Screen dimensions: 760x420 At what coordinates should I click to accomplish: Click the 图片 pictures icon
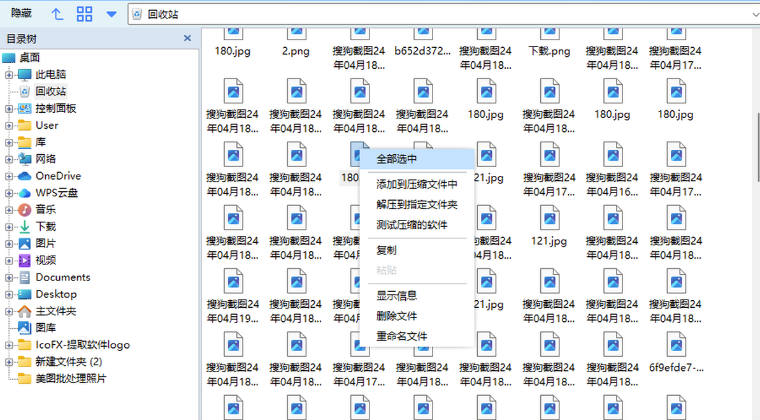tap(25, 243)
